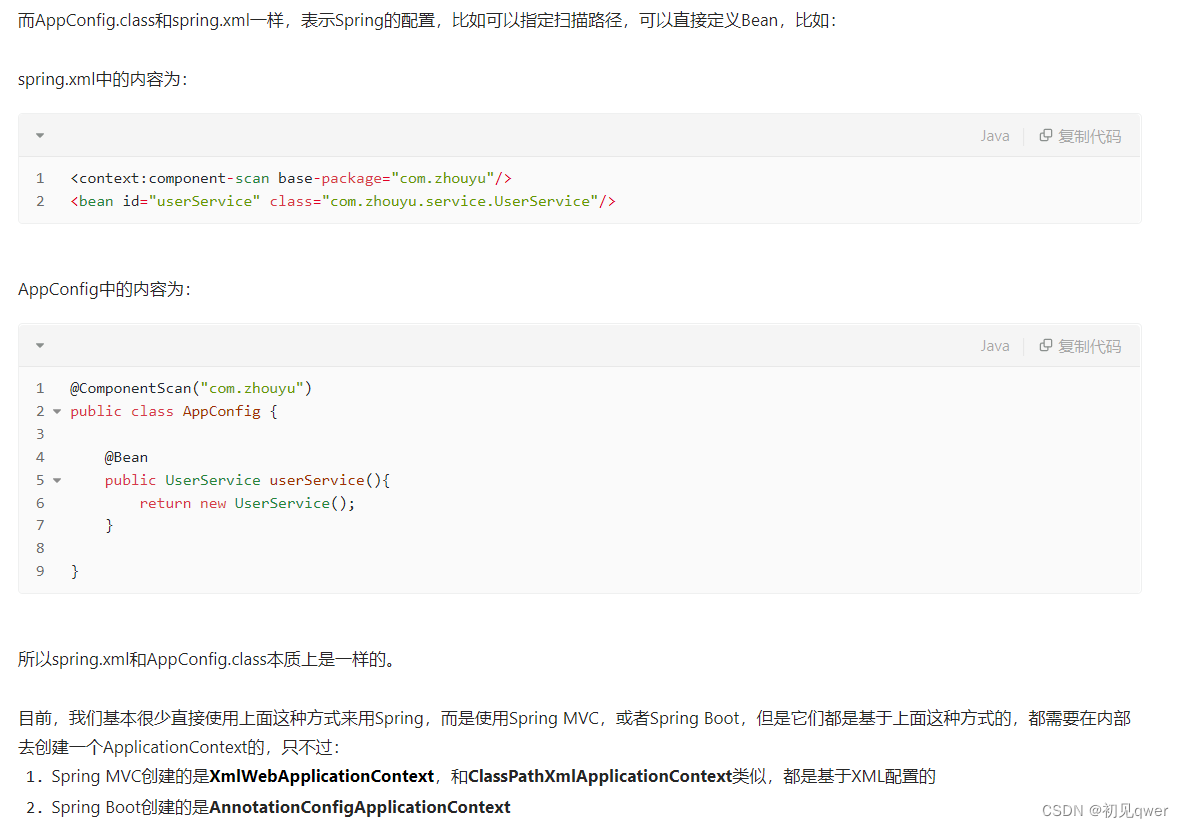Click the Java label on AppConfig block
Image resolution: width=1184 pixels, height=828 pixels.
994,346
